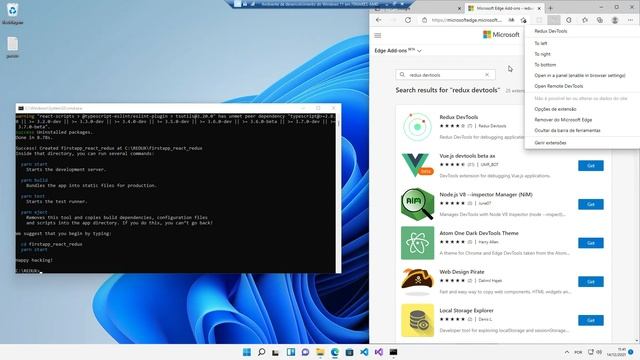Open Microsoft Store from taskbar
640x360 pixels.
pyautogui.click(x=349, y=352)
